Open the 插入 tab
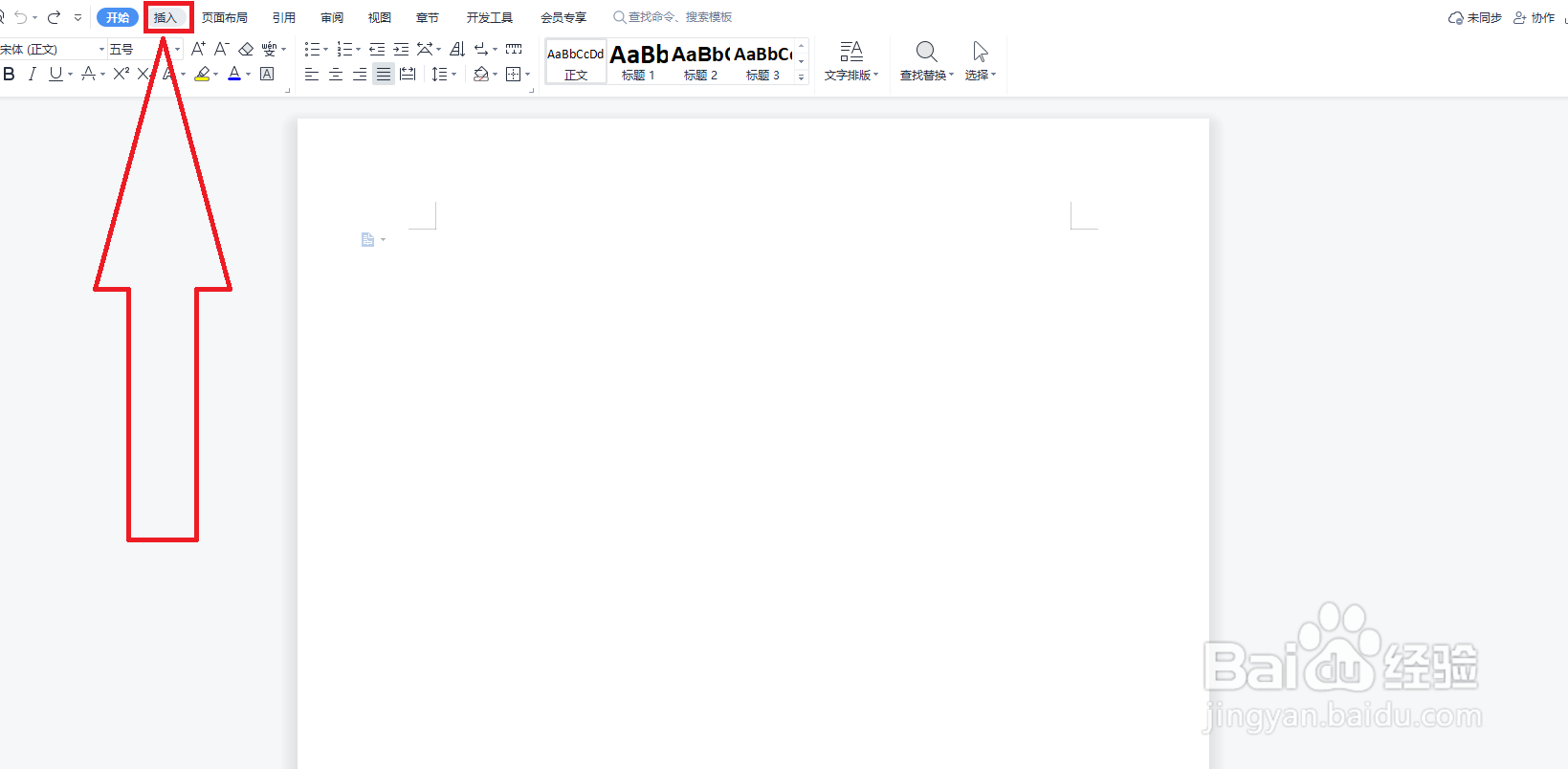The image size is (1568, 769). 166,17
